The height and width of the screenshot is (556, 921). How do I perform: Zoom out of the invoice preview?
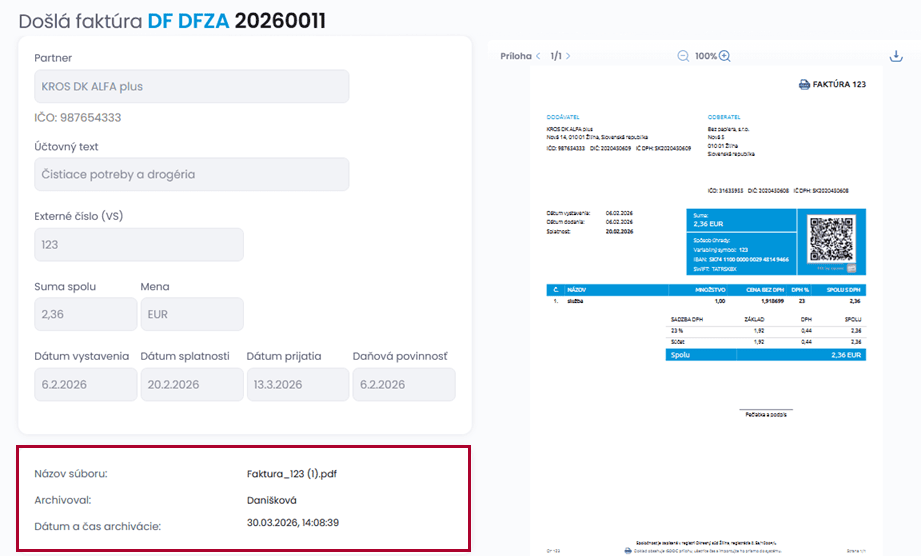683,56
